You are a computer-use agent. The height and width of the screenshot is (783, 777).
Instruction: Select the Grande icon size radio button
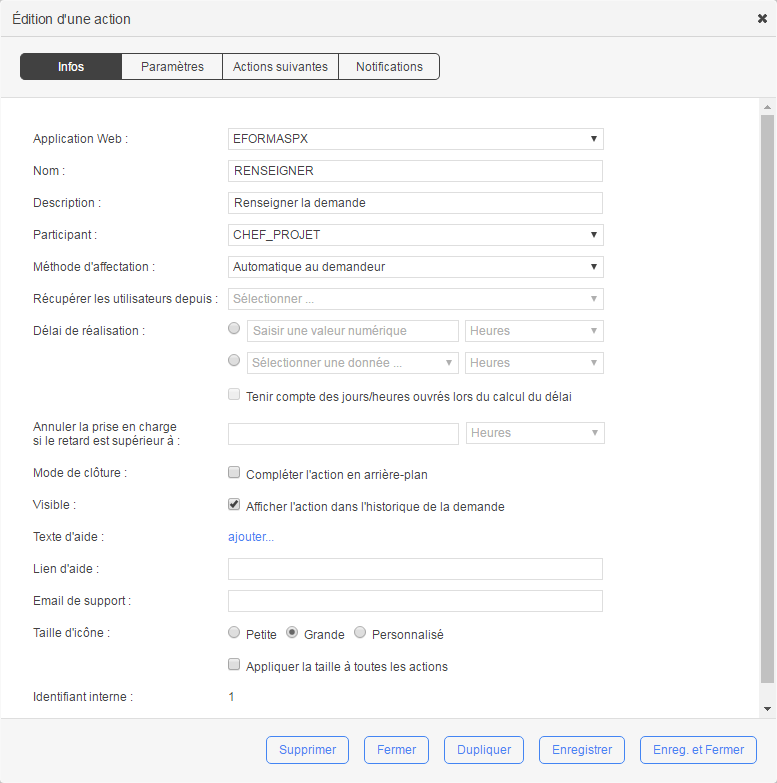(293, 633)
